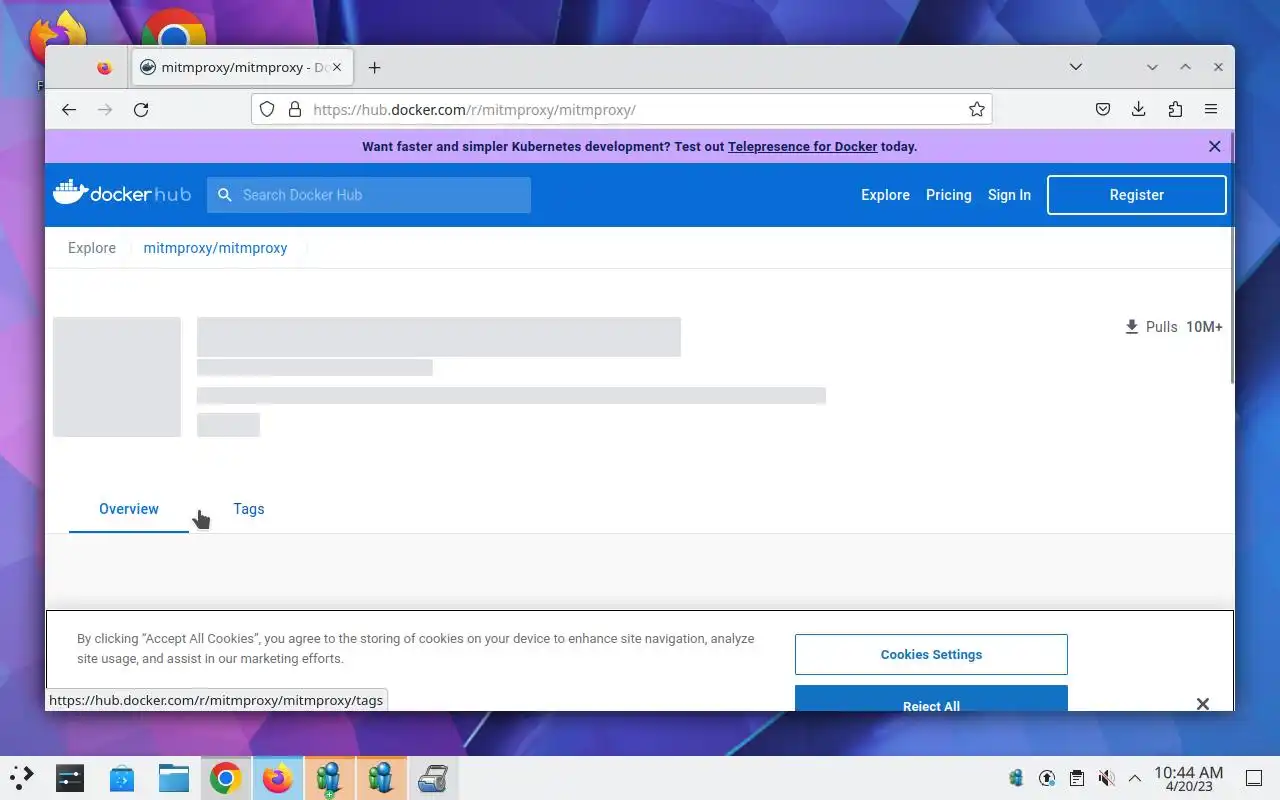Go to Docker Hub home logo
This screenshot has width=1280, height=800.
(122, 193)
